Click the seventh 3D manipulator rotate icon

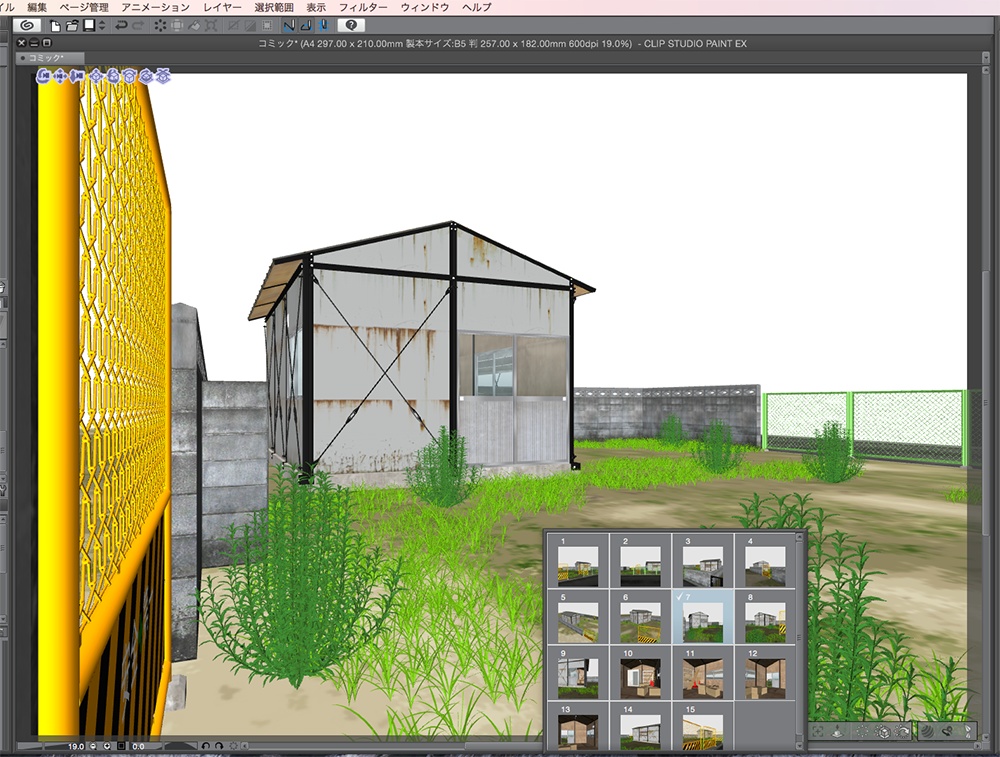click(x=147, y=76)
